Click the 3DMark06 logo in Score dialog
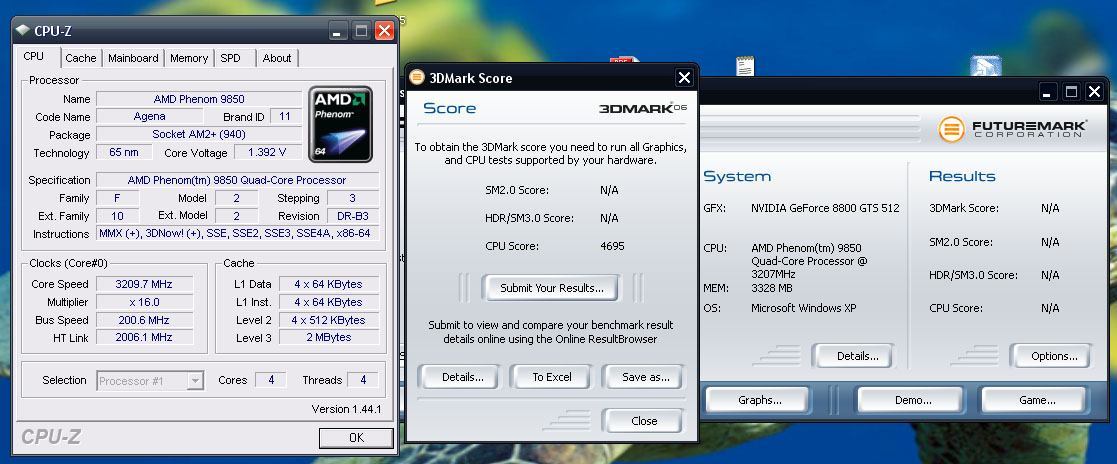Image resolution: width=1117 pixels, height=464 pixels. [643, 109]
